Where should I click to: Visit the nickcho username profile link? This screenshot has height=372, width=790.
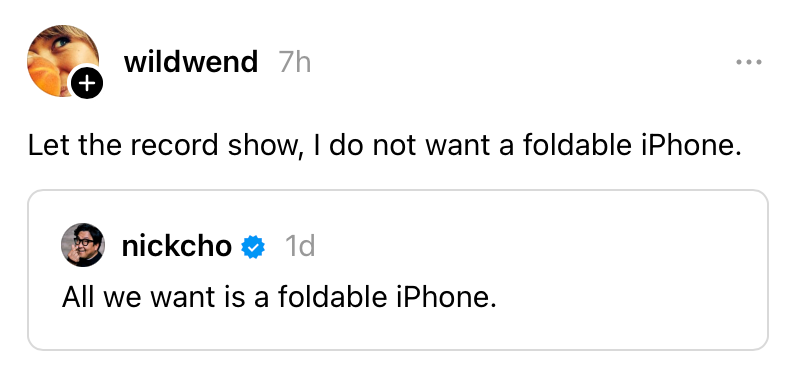tap(177, 246)
